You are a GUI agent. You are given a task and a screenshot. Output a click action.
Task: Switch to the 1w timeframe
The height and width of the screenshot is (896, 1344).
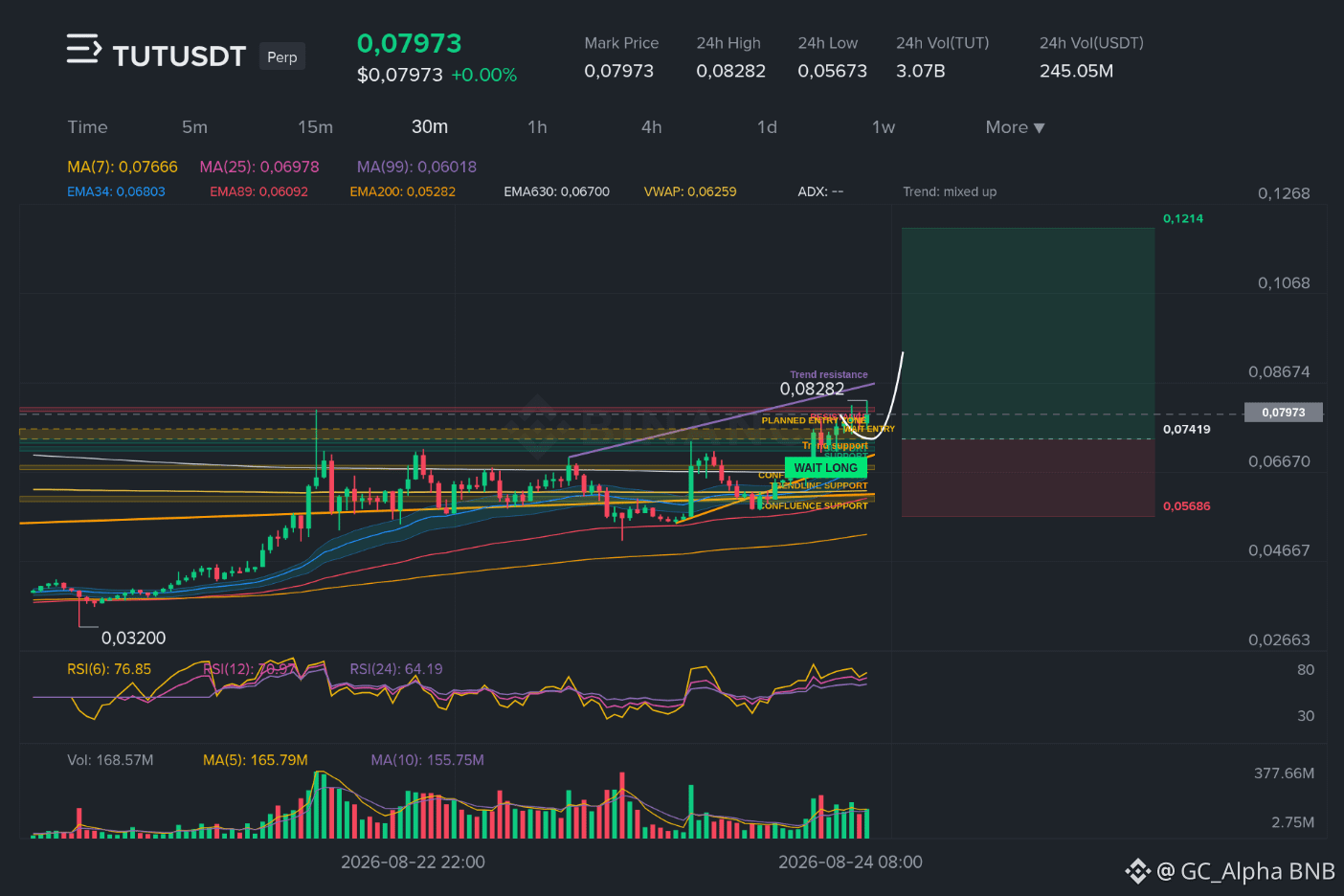pos(883,127)
